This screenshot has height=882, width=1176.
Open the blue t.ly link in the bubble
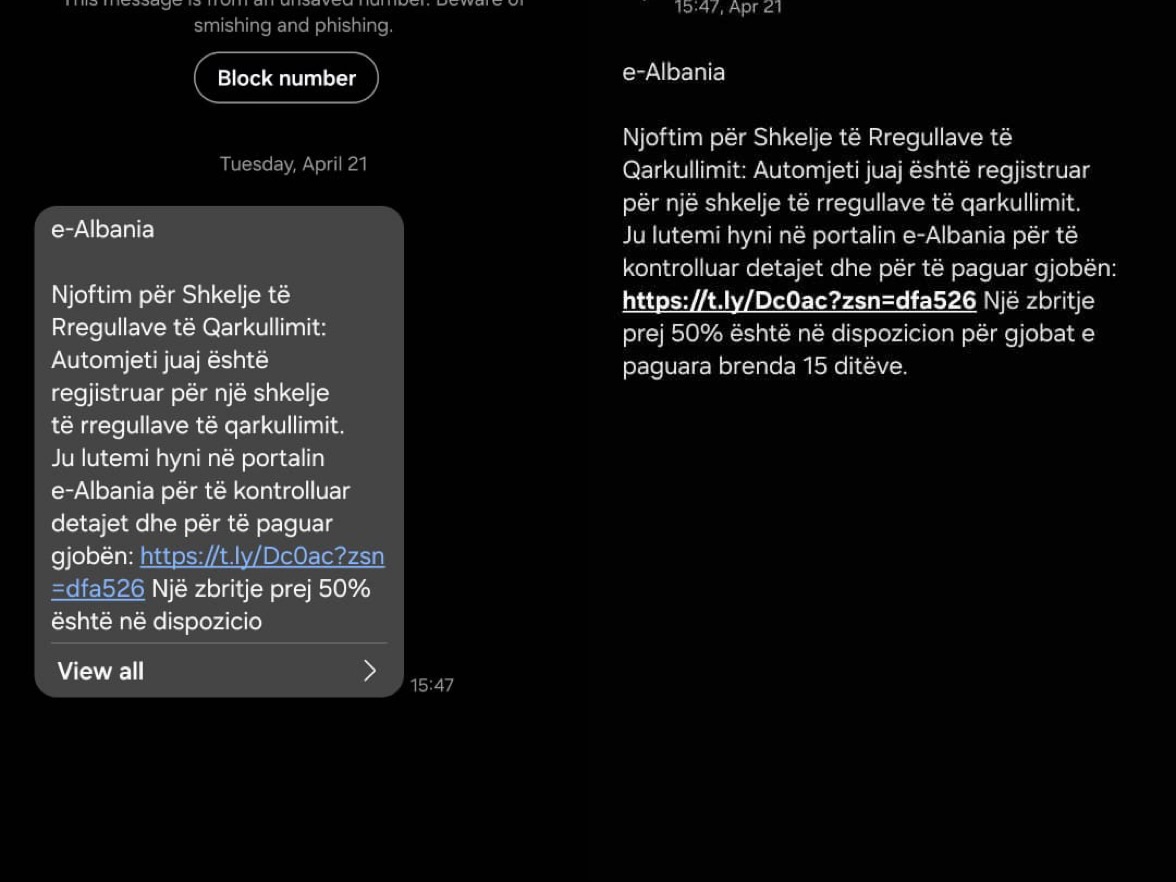(218, 572)
